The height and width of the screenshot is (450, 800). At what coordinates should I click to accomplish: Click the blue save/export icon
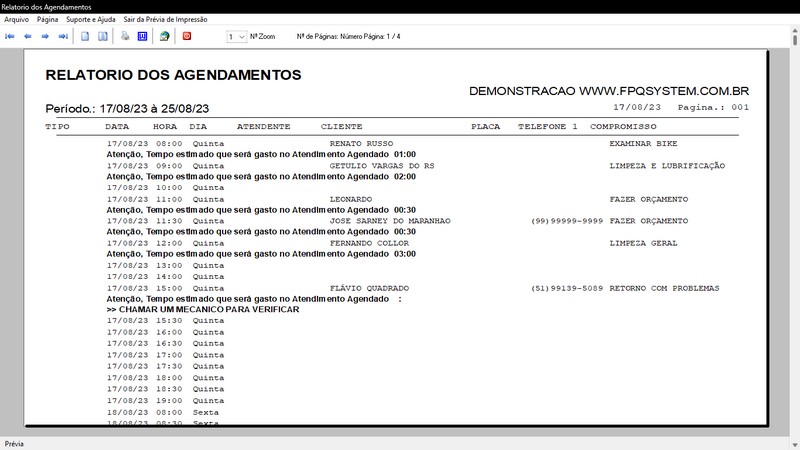pos(142,36)
